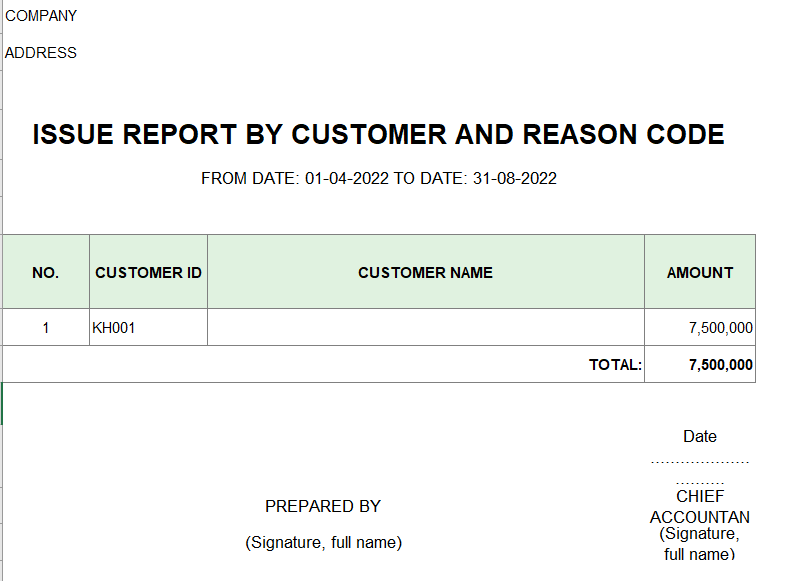The width and height of the screenshot is (792, 581).
Task: Click the empty customer name cell
Action: [425, 327]
